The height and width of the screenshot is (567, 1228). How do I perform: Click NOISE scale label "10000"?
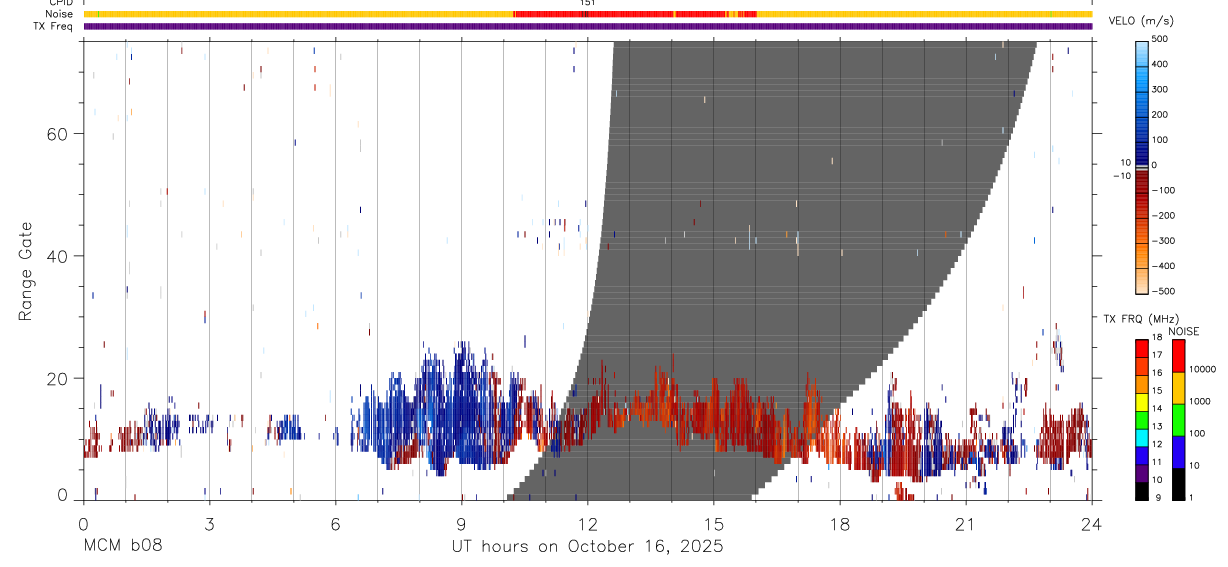(1203, 369)
